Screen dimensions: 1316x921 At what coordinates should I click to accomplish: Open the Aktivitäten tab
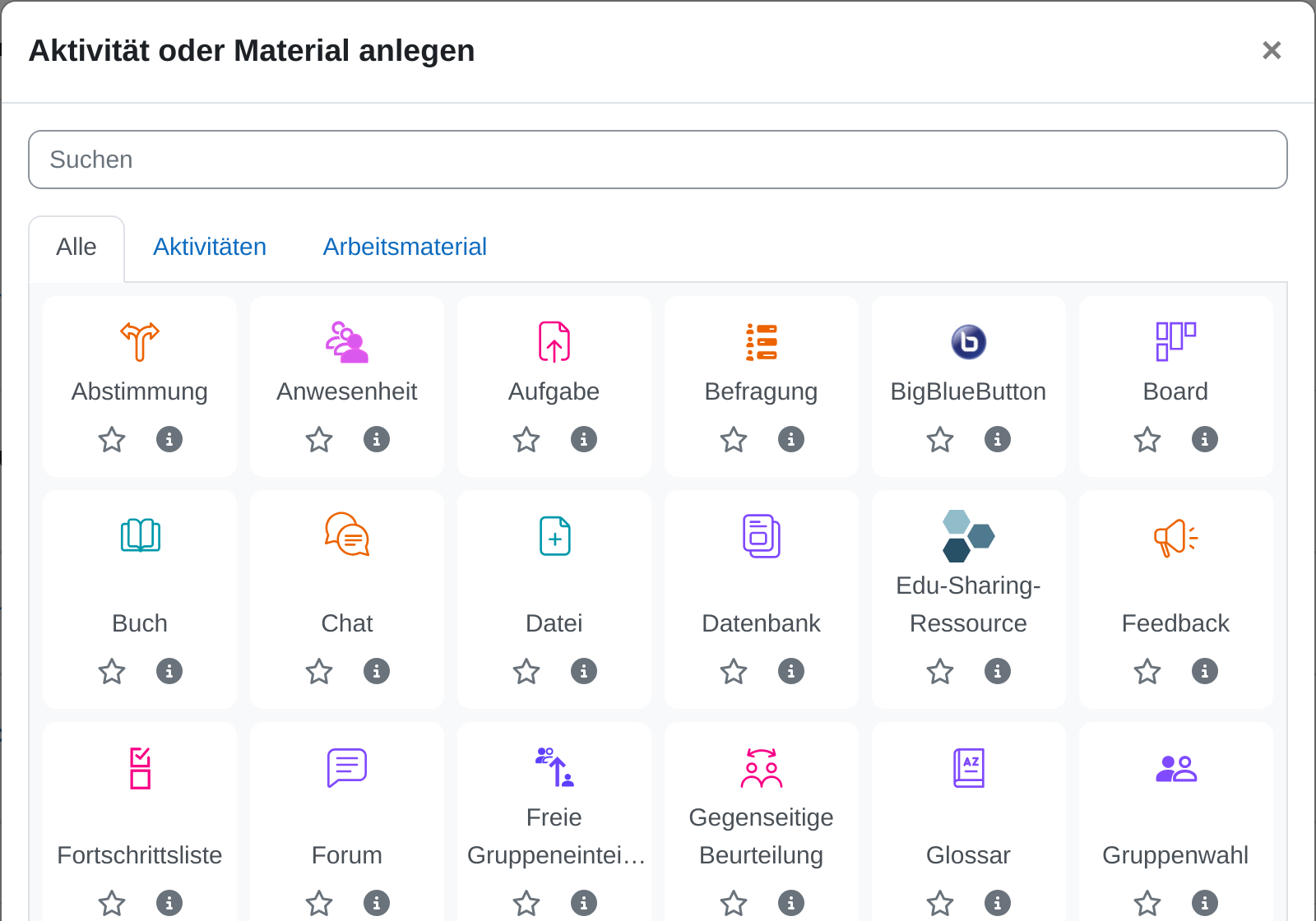(210, 248)
